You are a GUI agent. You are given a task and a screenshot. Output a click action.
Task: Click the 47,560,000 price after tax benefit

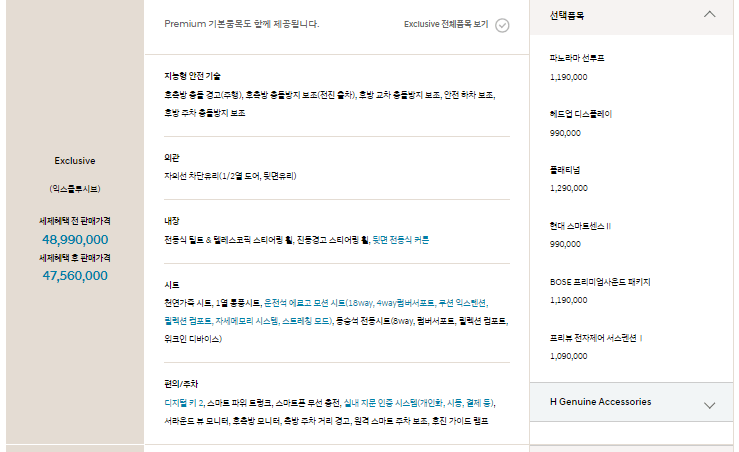tap(75, 276)
